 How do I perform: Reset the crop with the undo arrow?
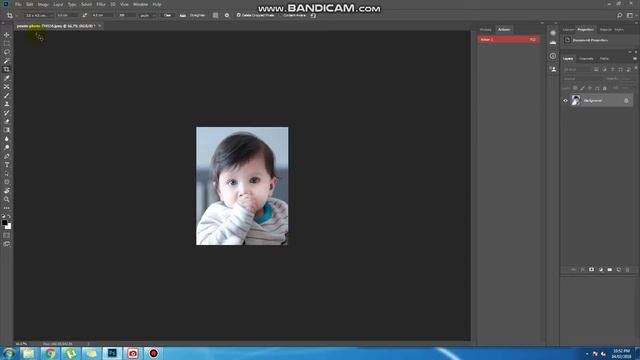pyautogui.click(x=313, y=16)
